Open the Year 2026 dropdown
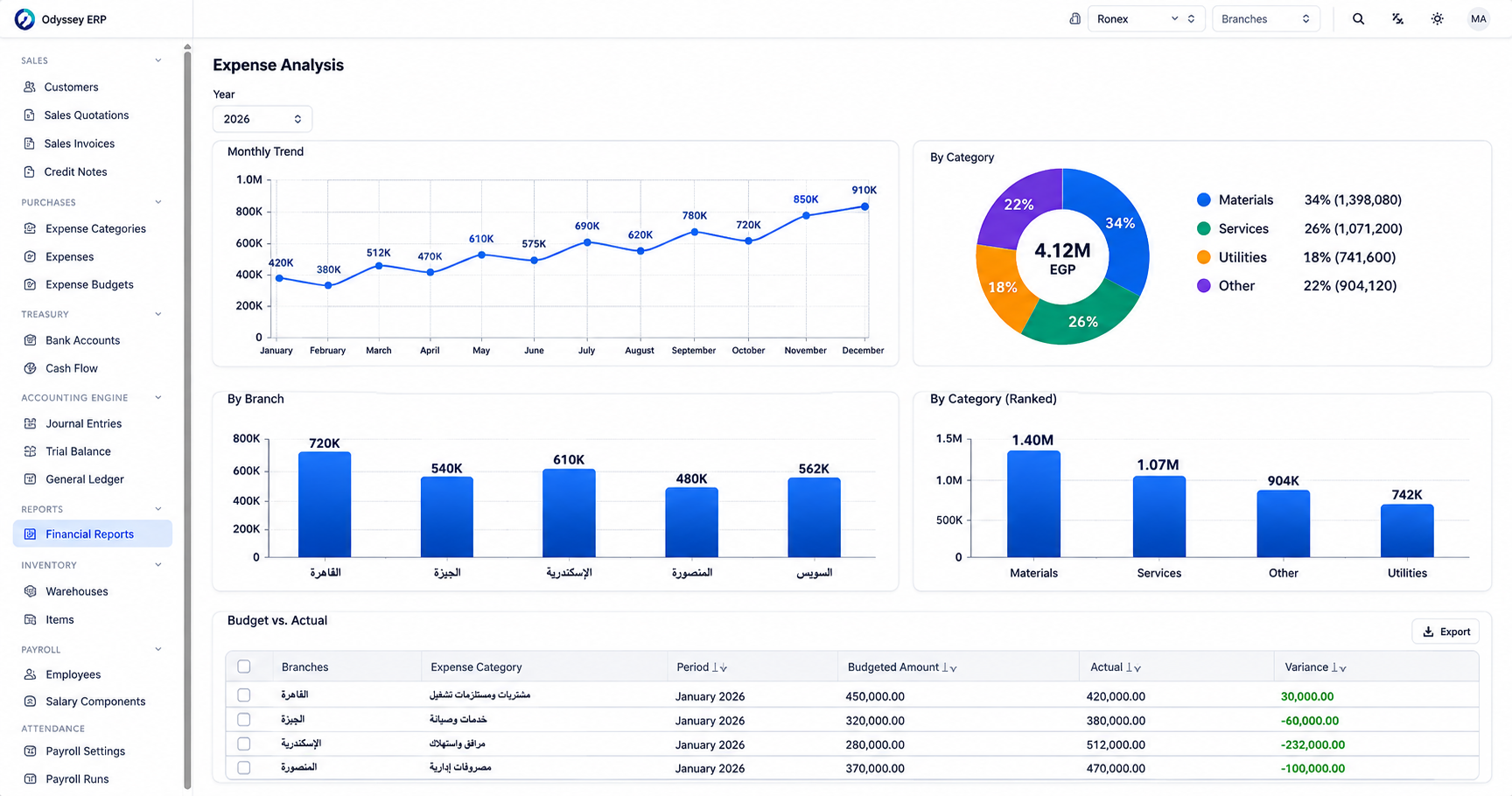This screenshot has width=1512, height=796. [262, 119]
